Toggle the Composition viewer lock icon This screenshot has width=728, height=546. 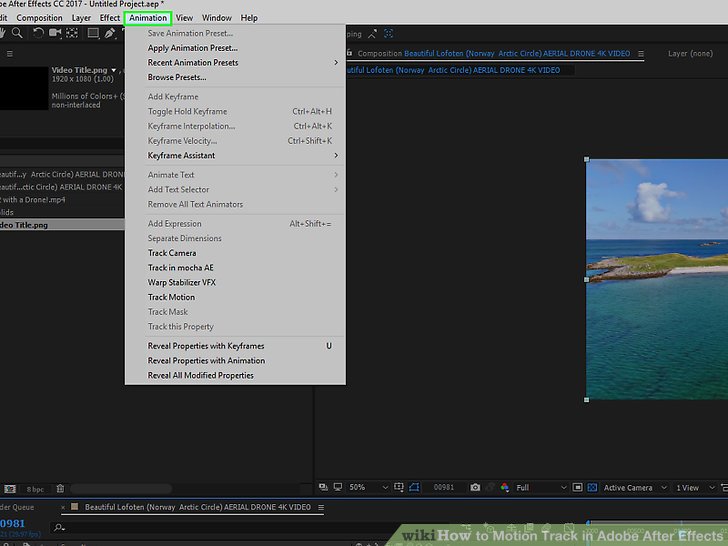(349, 53)
